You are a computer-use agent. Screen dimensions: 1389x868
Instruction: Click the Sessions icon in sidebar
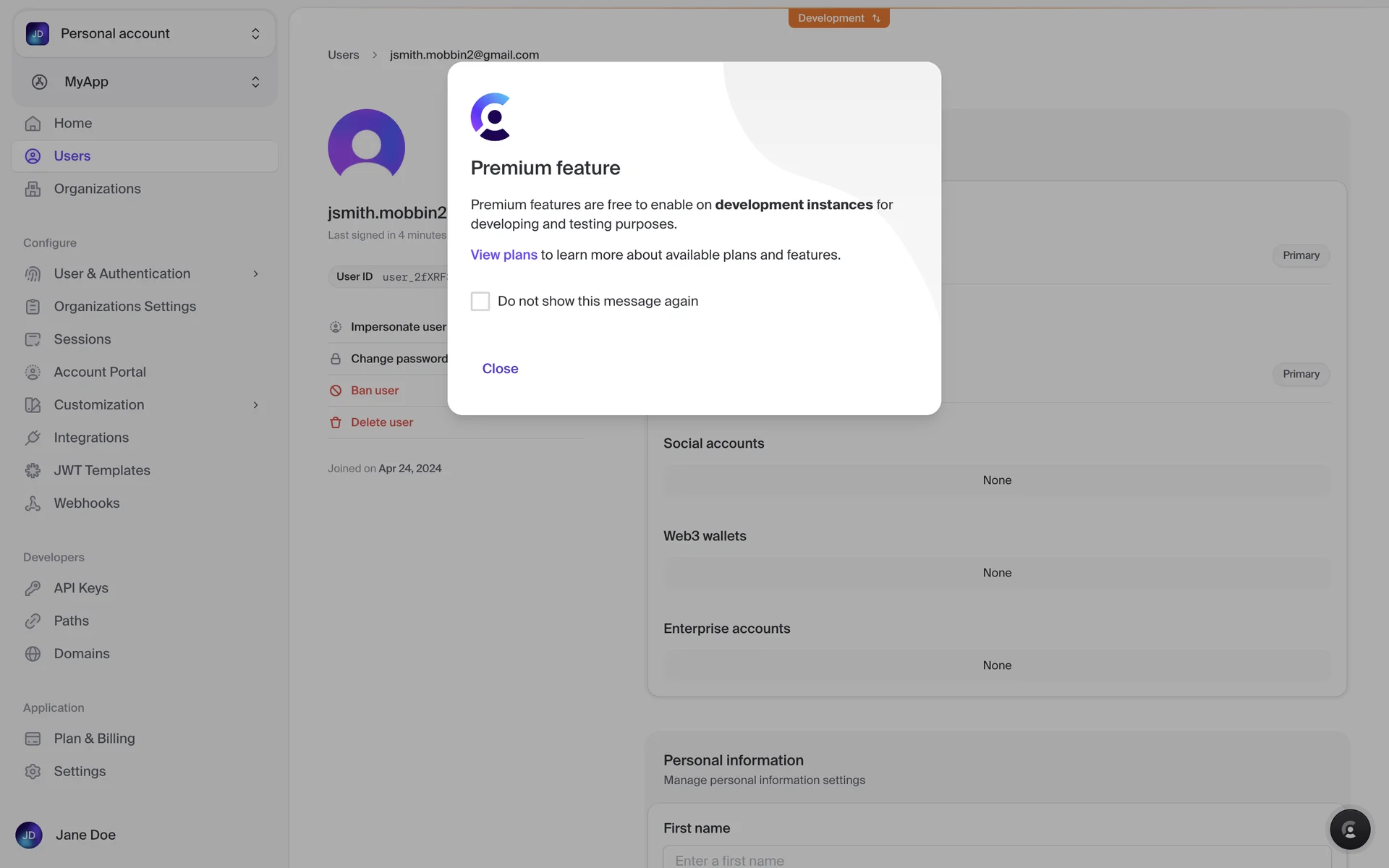tap(33, 339)
